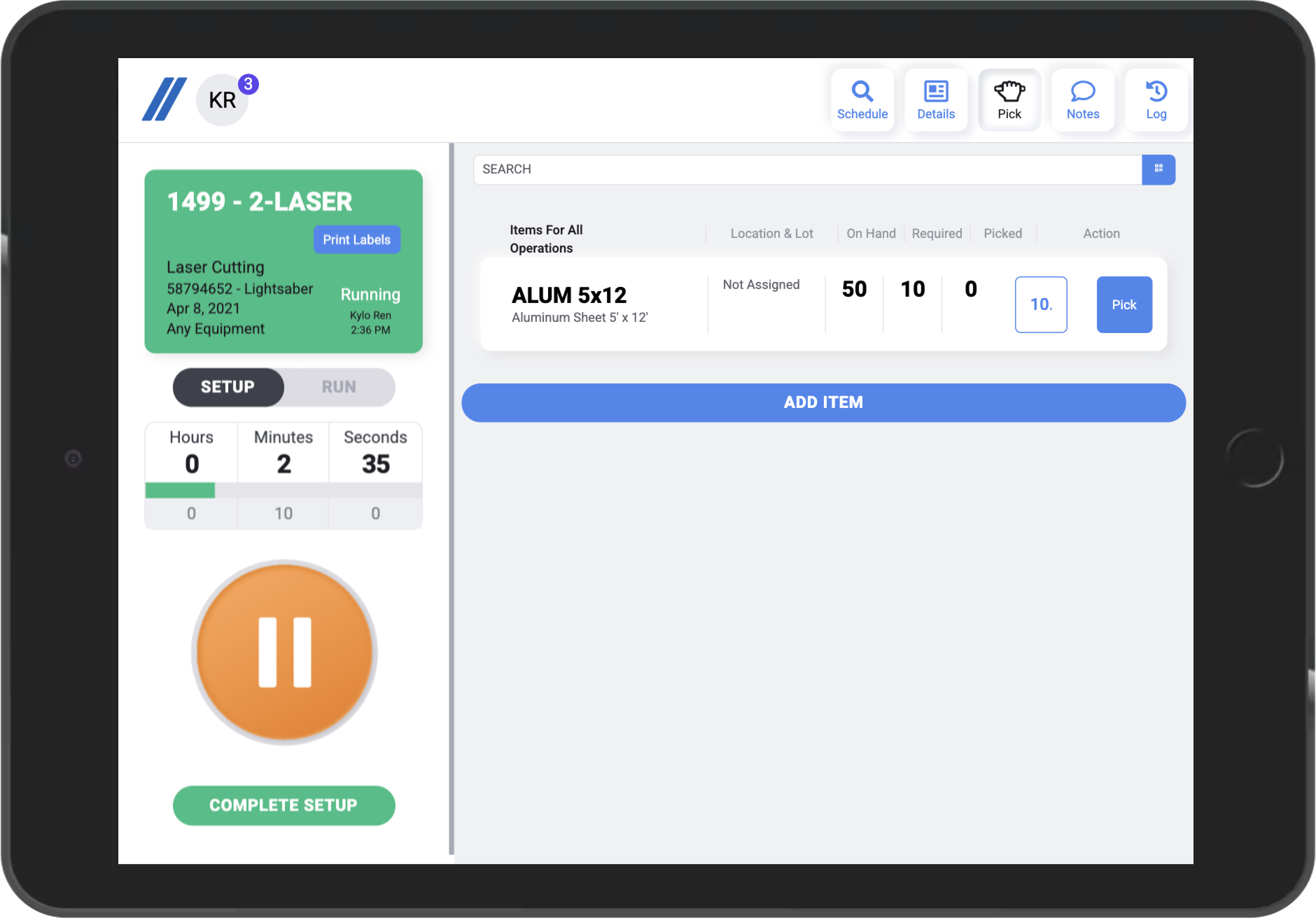Click the blue double-slash app logo
The height and width of the screenshot is (918, 1316).
tap(164, 99)
